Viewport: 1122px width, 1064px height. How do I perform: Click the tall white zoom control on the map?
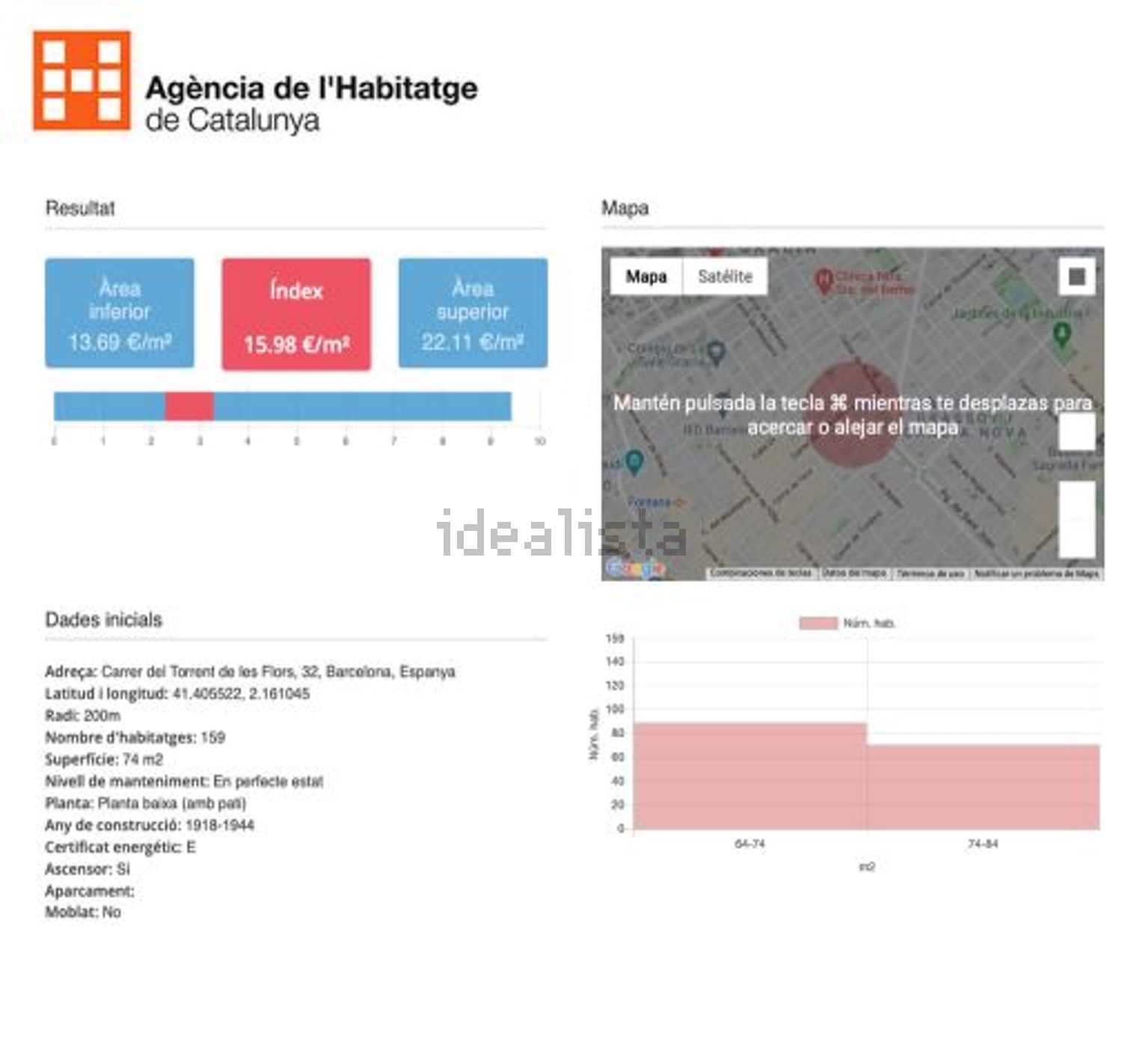(x=1077, y=519)
